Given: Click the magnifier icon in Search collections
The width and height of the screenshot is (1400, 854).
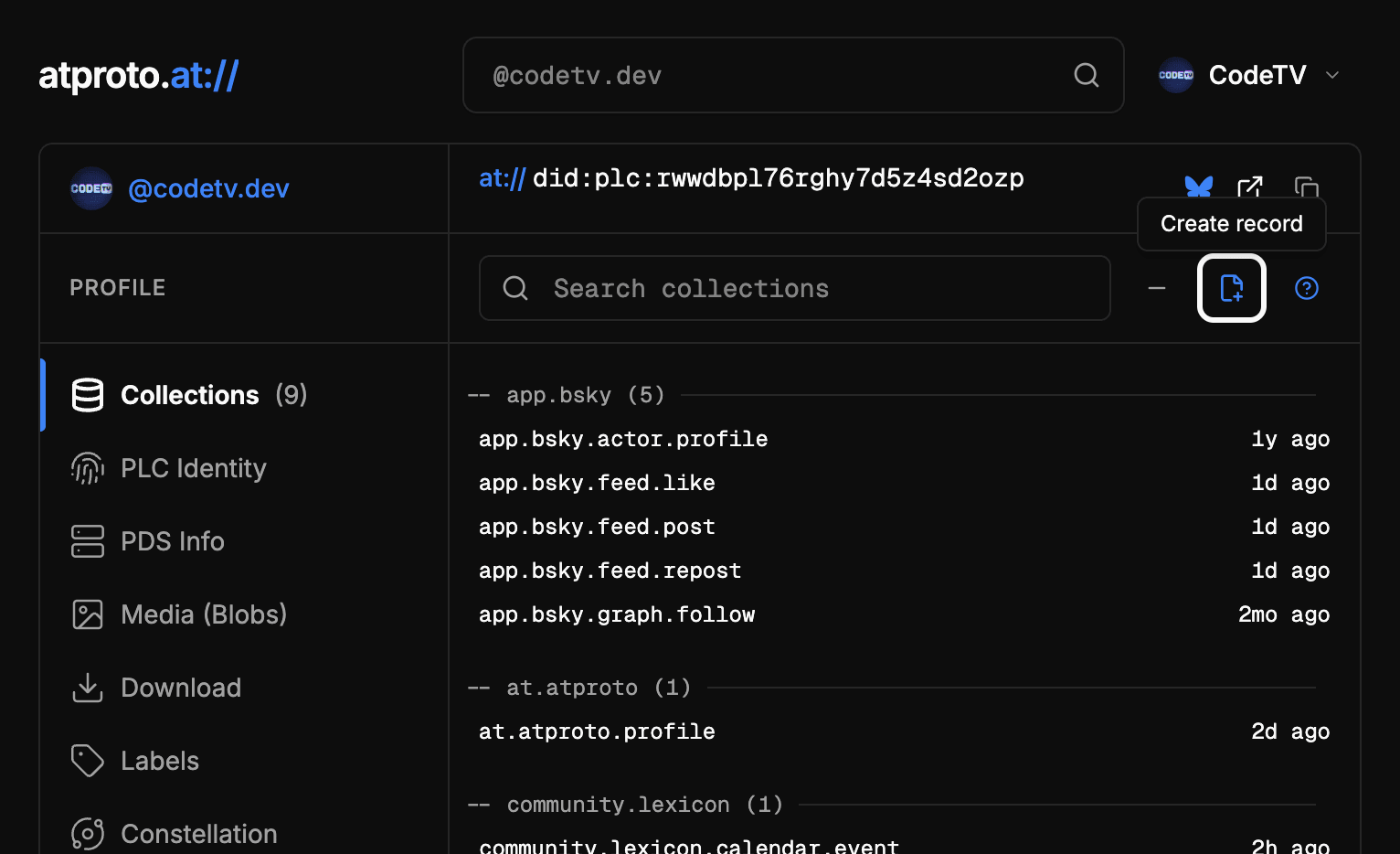Looking at the screenshot, I should 515,288.
